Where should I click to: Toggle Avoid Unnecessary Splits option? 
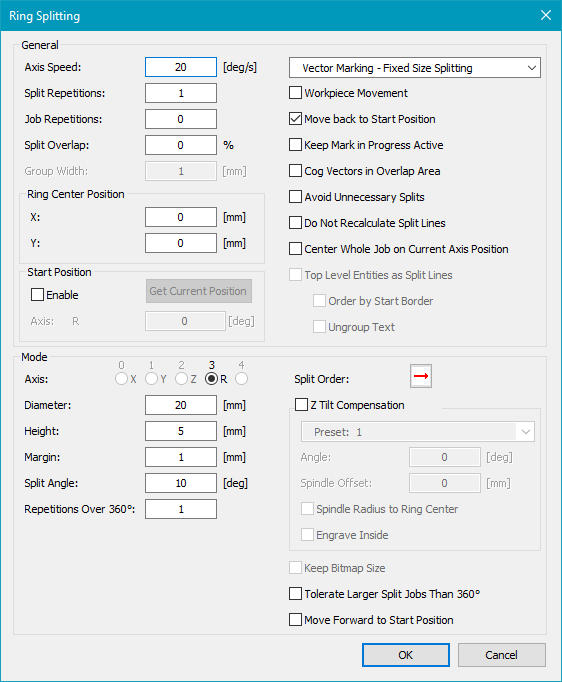[295, 197]
